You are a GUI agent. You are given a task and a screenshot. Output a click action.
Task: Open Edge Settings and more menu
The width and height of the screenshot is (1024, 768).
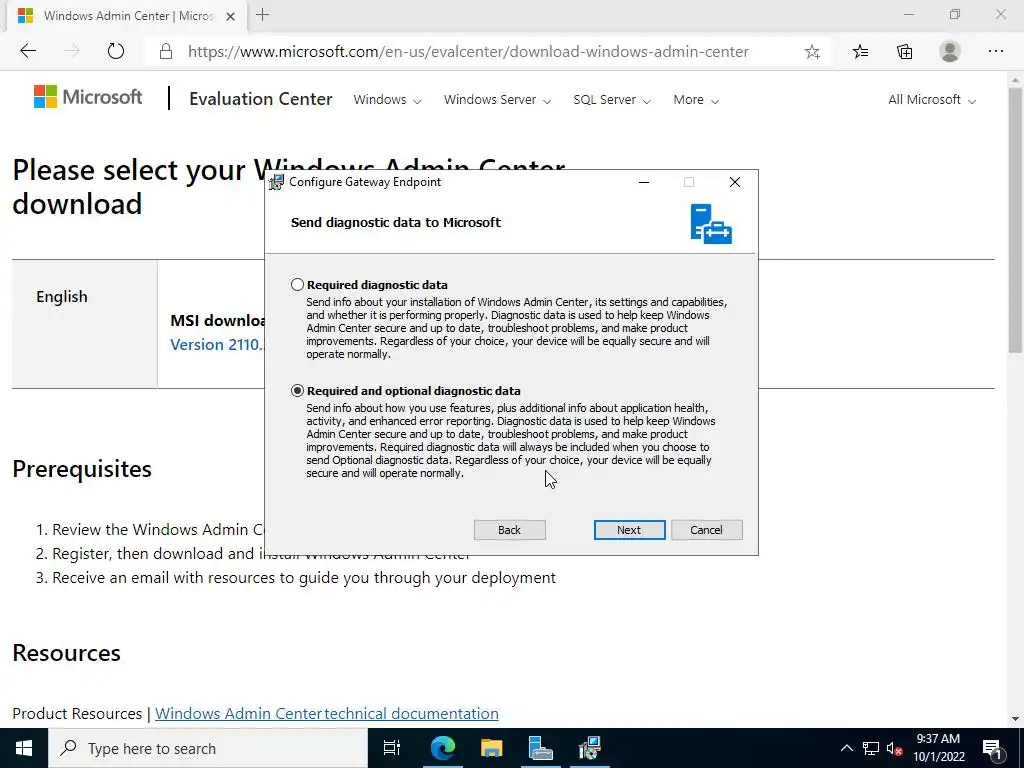pyautogui.click(x=995, y=51)
